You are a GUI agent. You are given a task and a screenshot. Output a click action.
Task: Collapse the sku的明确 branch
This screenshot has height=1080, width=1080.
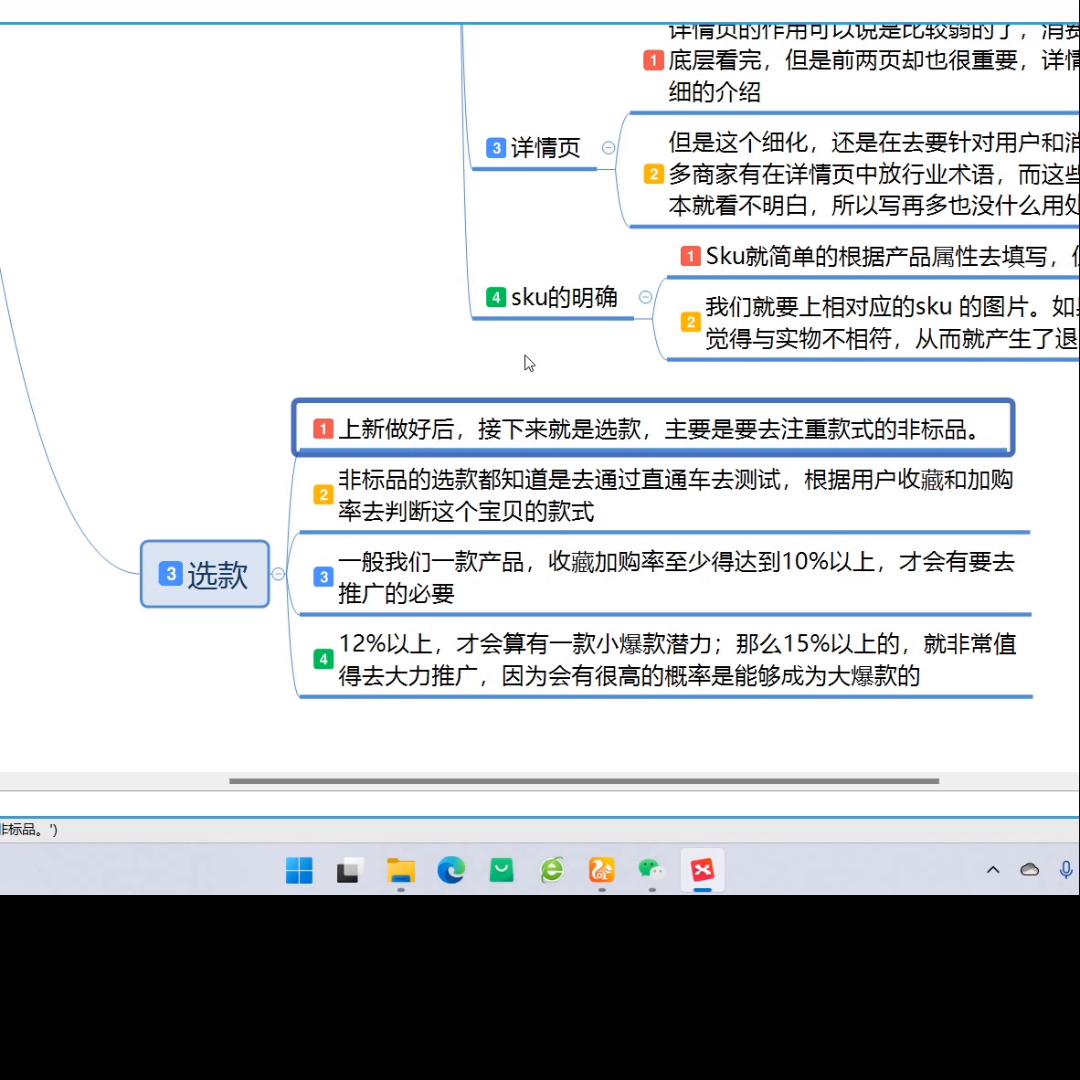646,297
